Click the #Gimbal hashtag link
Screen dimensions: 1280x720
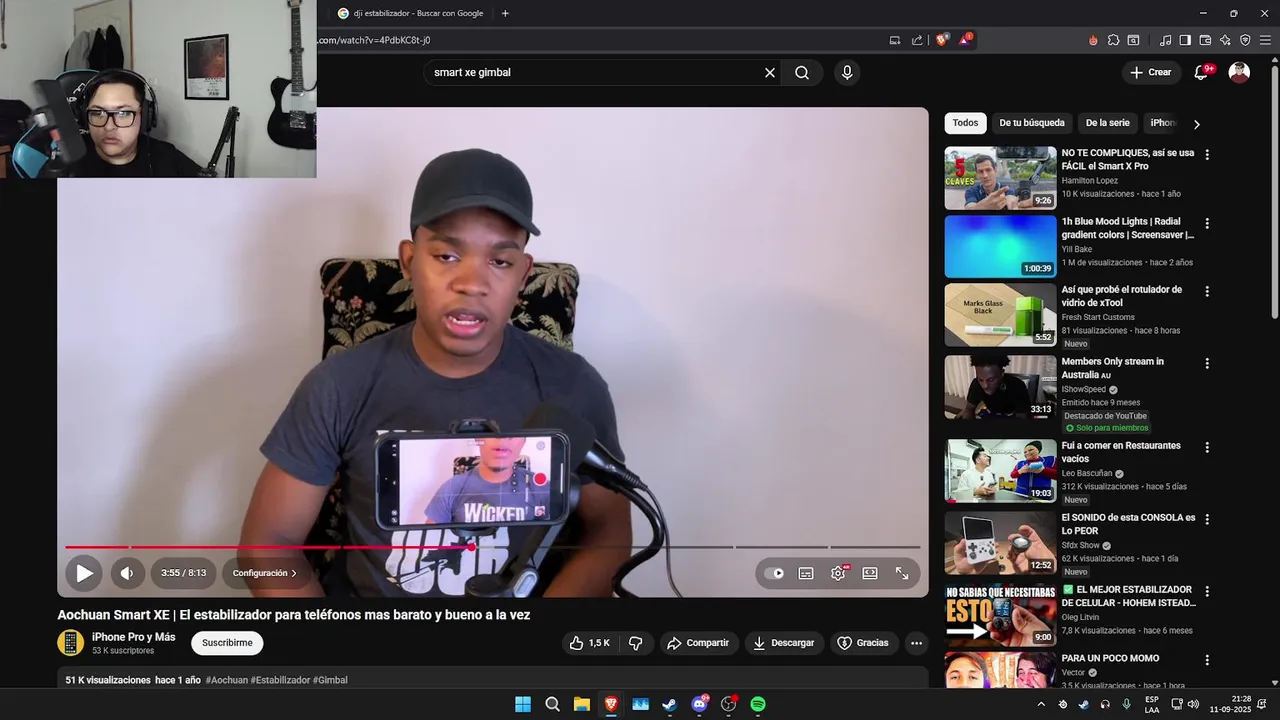[330, 680]
